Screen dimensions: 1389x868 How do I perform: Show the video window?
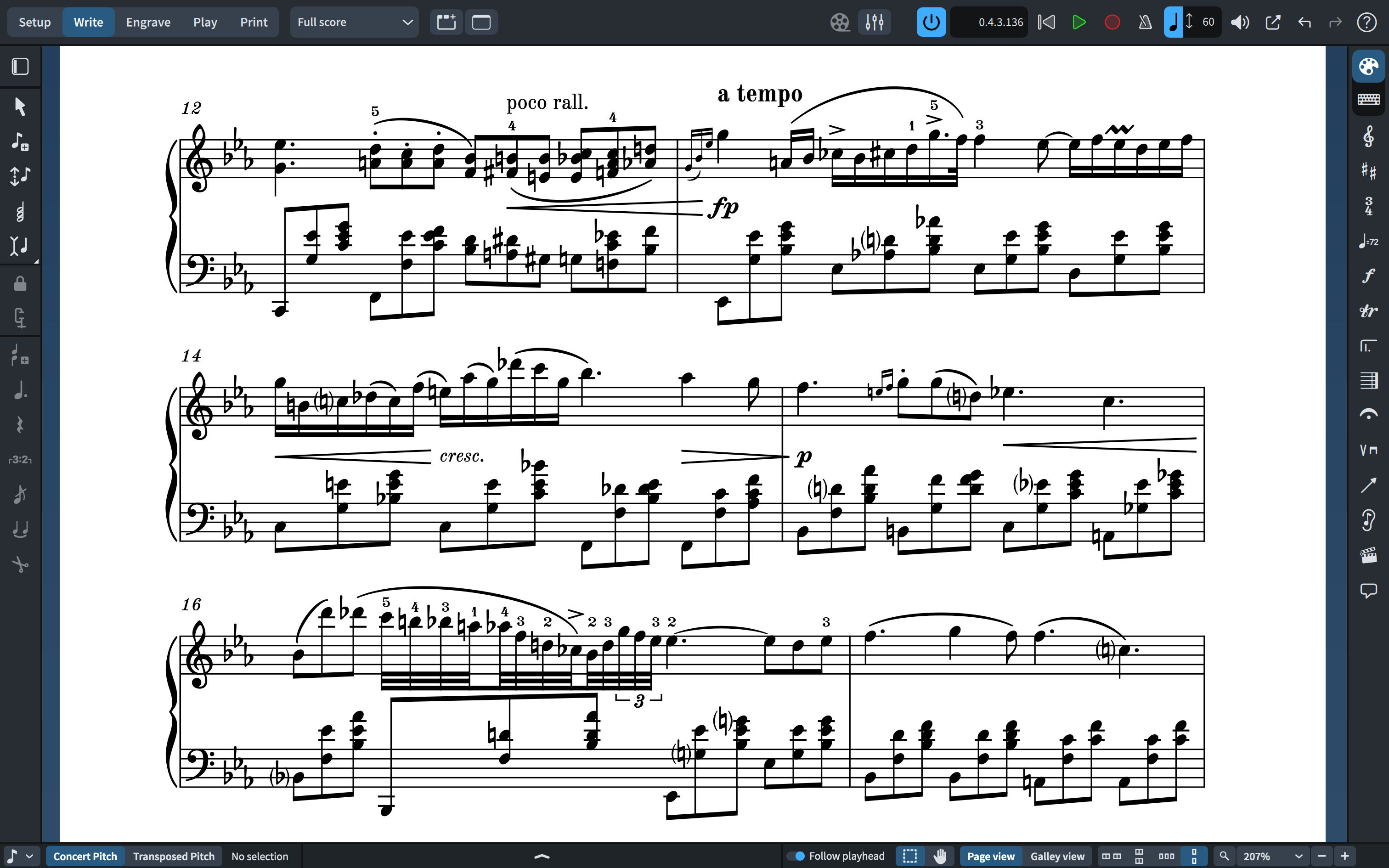point(840,23)
